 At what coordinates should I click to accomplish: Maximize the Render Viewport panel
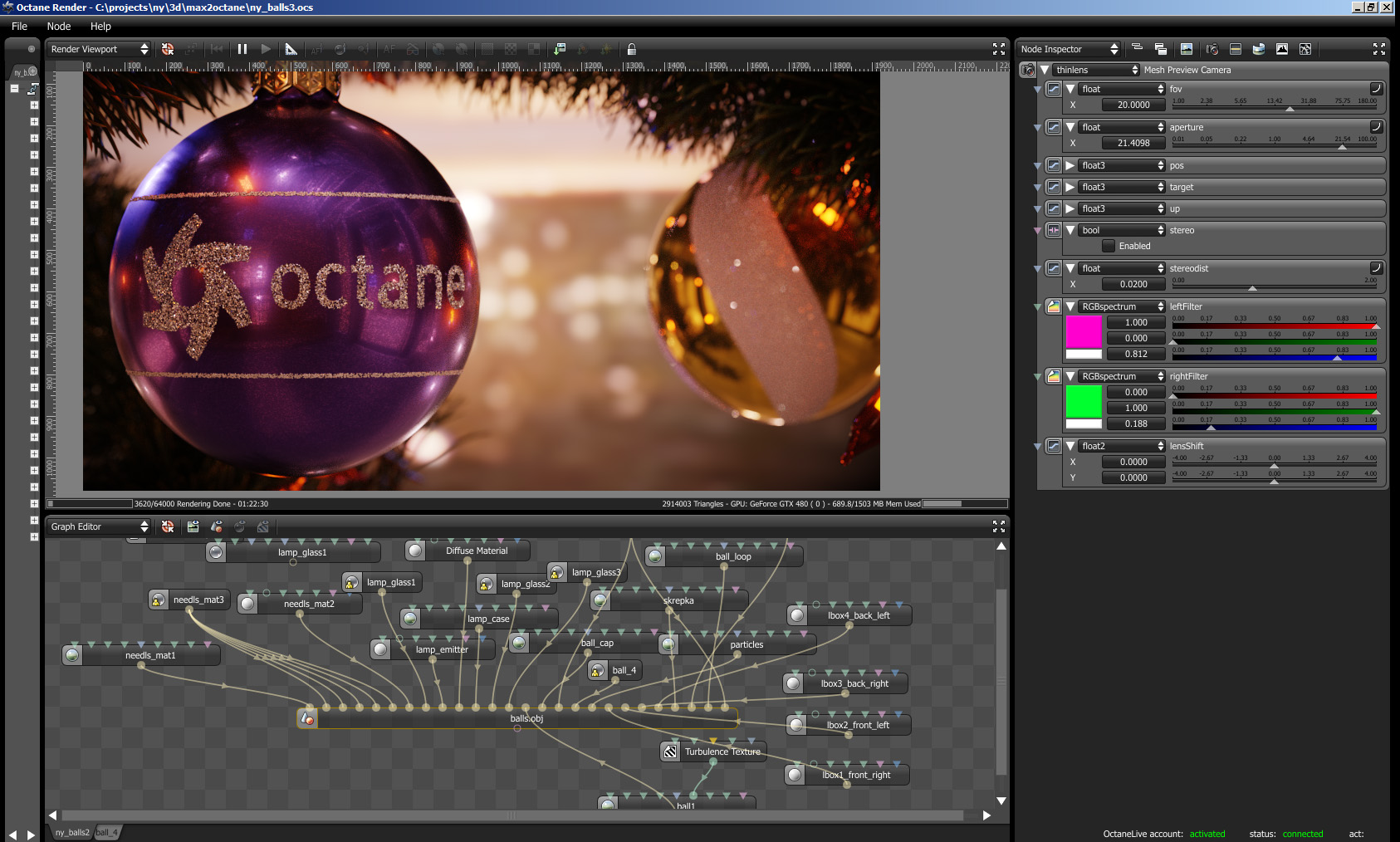[999, 49]
